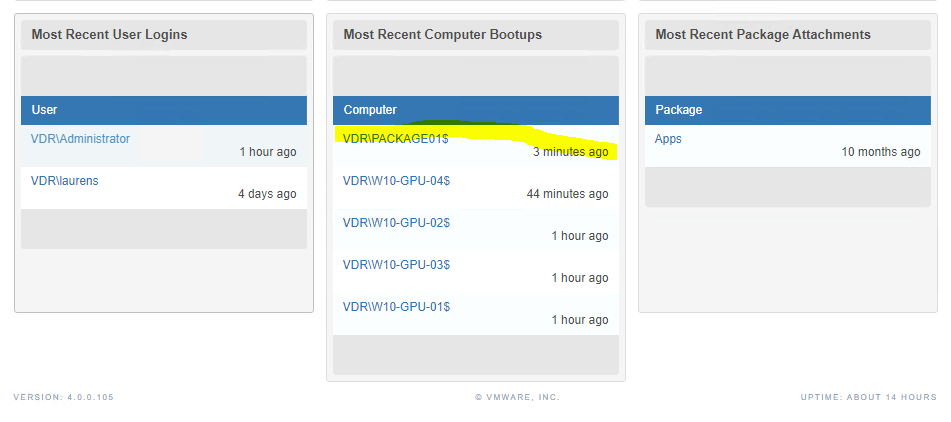
Task: Open the VDR\laurens user link
Action: point(64,181)
